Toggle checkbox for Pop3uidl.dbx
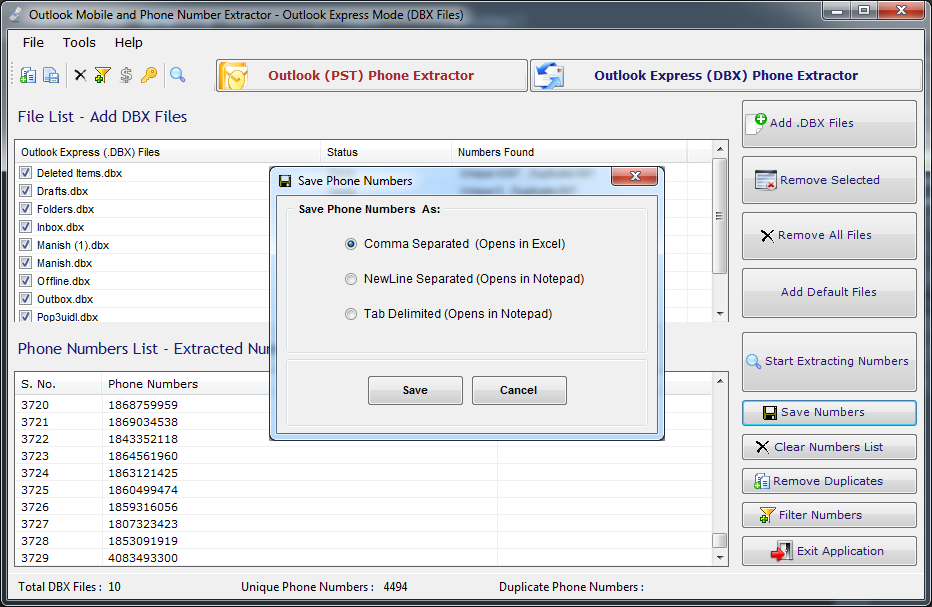The width and height of the screenshot is (932, 607). pyautogui.click(x=25, y=316)
